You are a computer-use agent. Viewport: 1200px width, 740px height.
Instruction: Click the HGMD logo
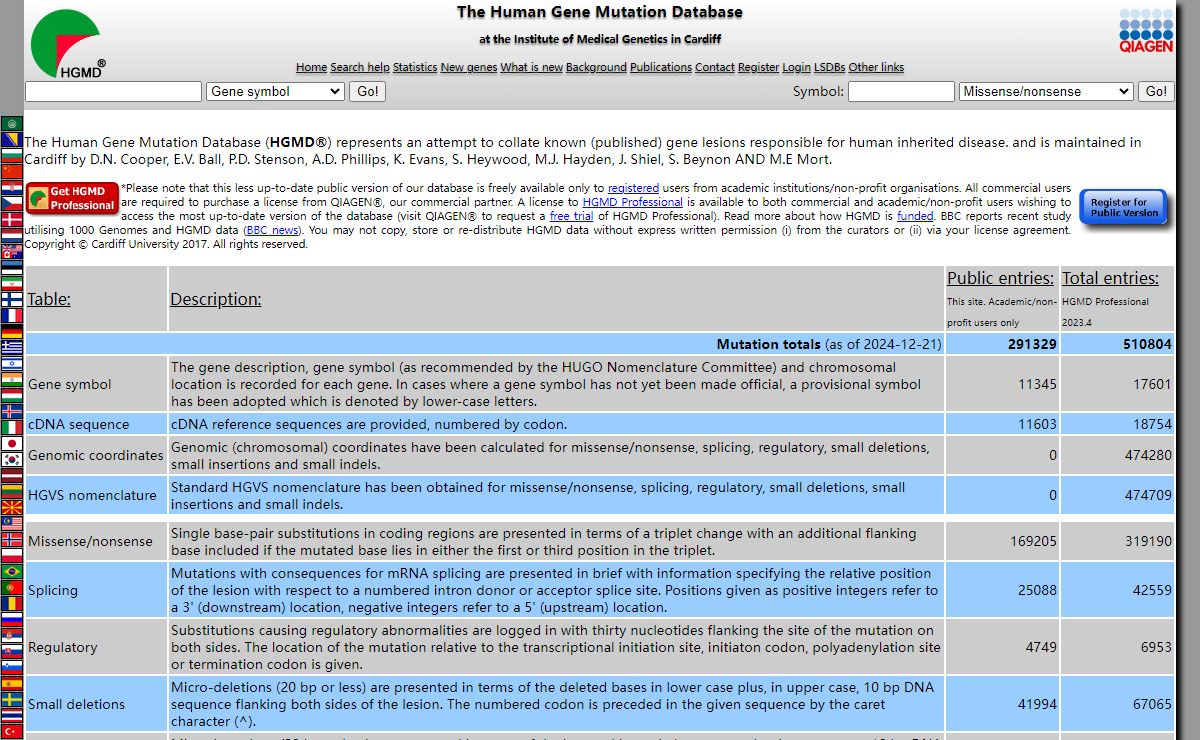tap(69, 45)
